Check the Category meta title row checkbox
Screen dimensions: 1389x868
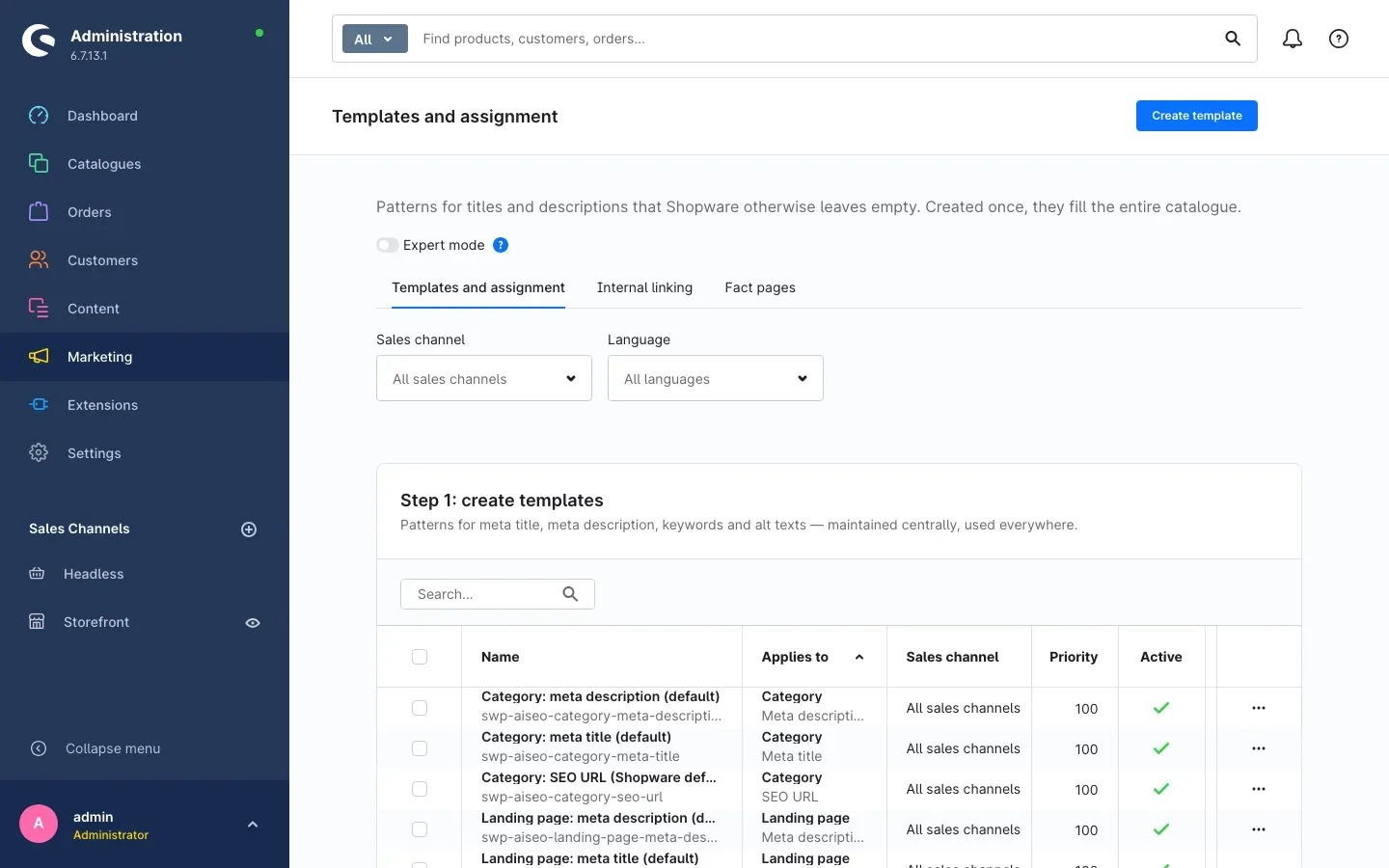pyautogui.click(x=420, y=748)
